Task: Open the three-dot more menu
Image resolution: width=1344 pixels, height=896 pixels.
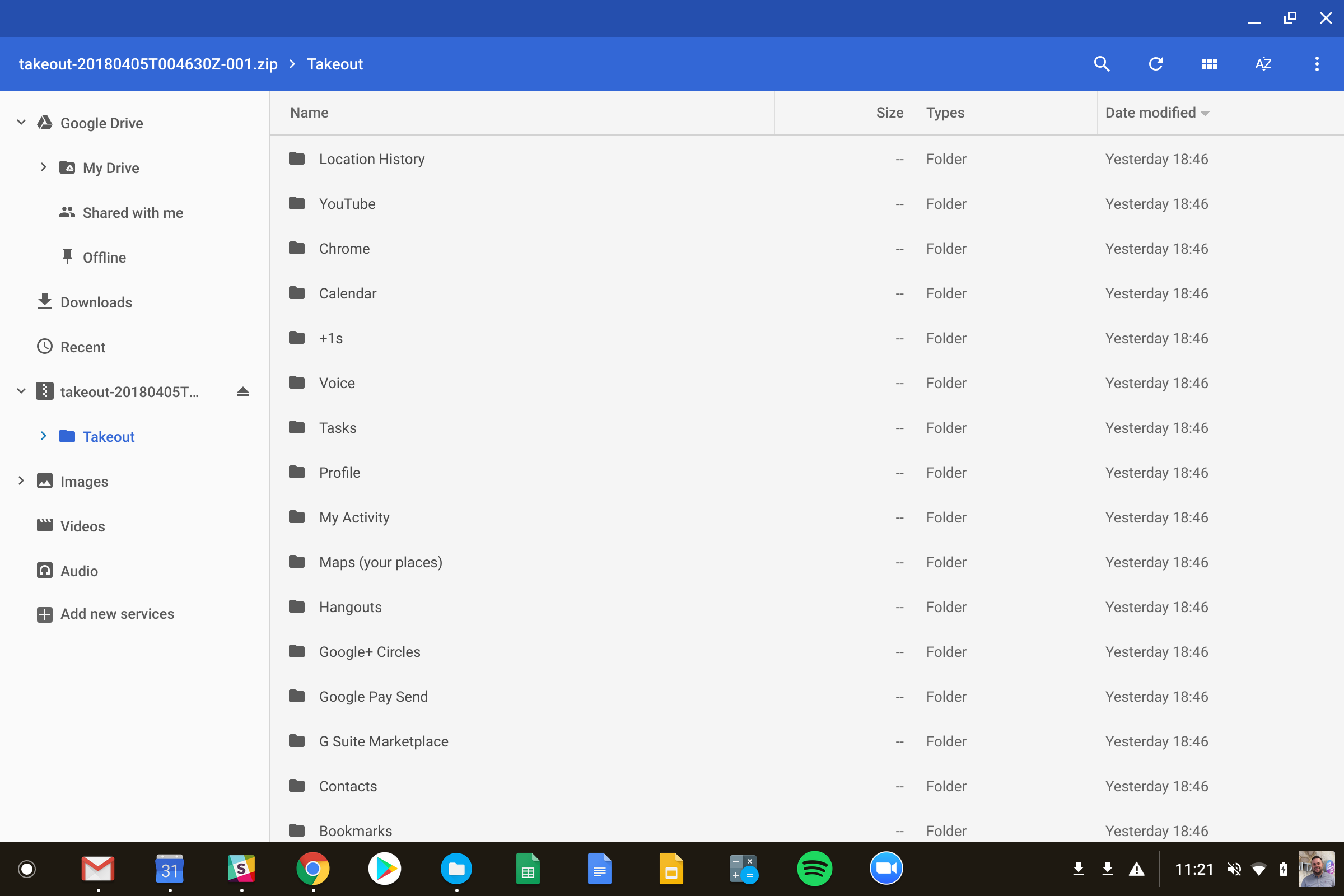Action: 1317,64
